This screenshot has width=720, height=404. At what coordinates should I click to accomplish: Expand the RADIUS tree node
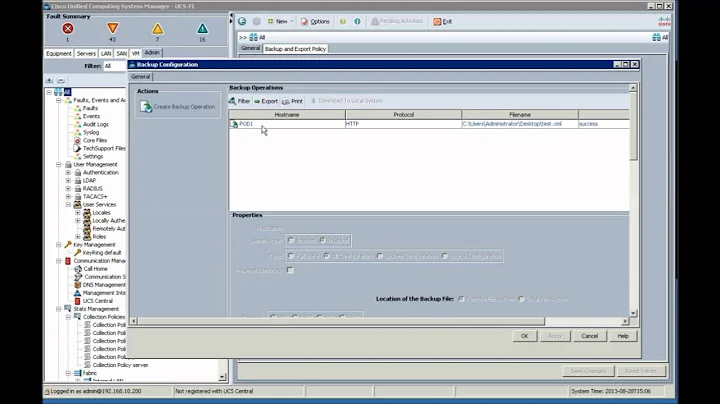tap(68, 189)
